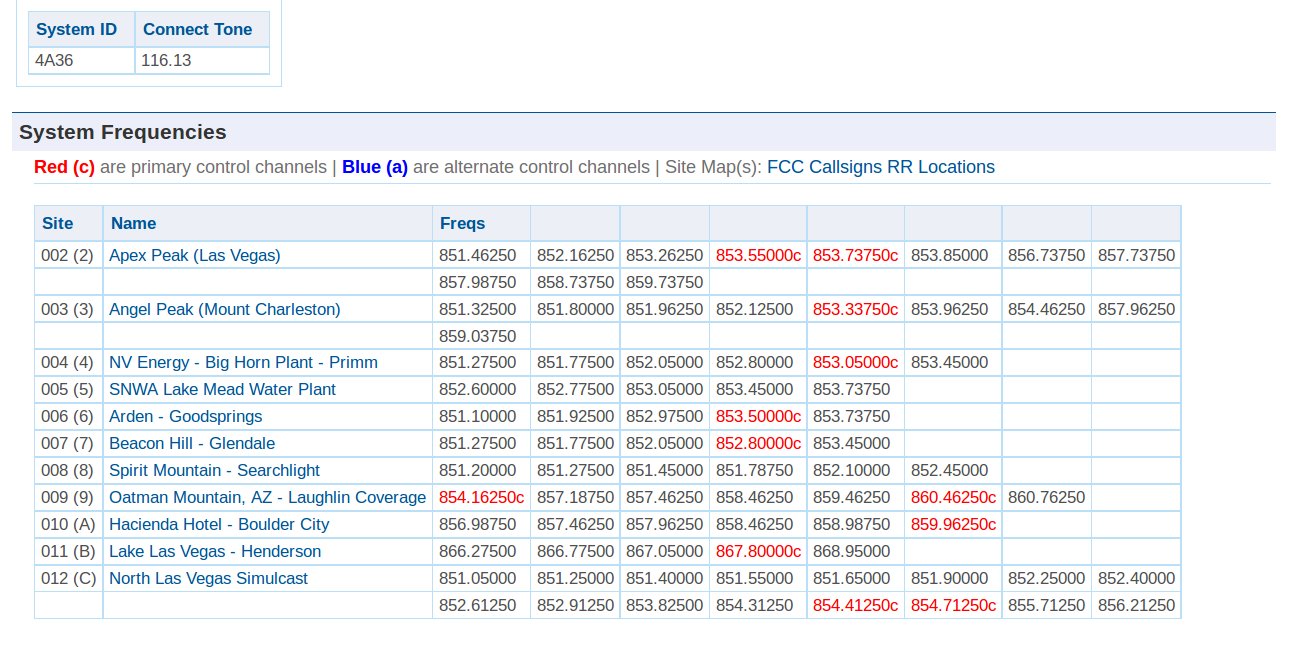Image resolution: width=1293 pixels, height=646 pixels.
Task: Select site number 007 (7)
Action: [x=67, y=443]
